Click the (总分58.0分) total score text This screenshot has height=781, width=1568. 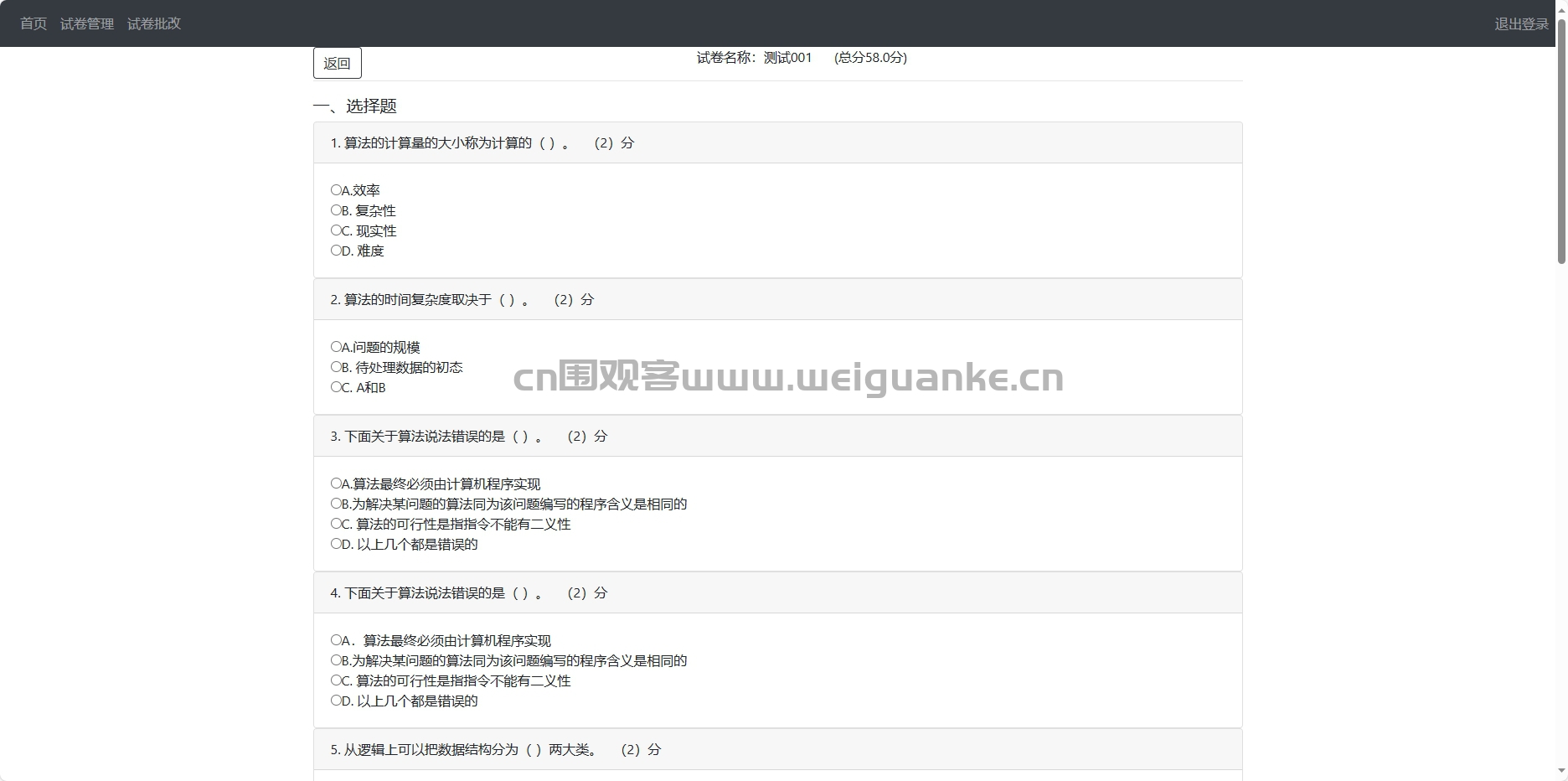(870, 58)
